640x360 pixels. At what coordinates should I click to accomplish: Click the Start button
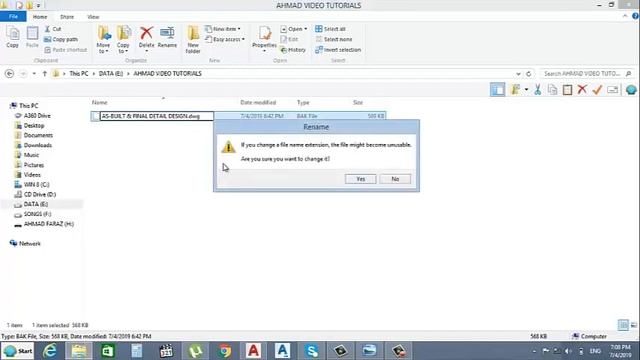[18, 351]
